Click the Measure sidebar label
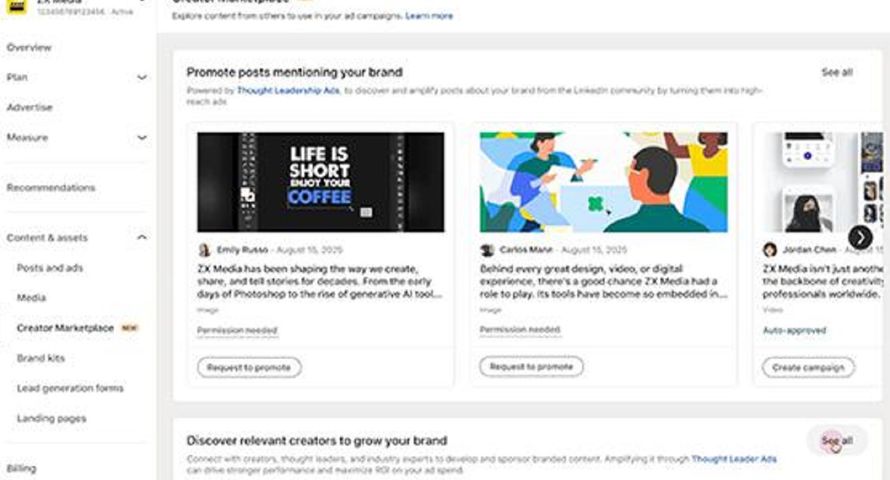This screenshot has width=890, height=480. tap(27, 137)
